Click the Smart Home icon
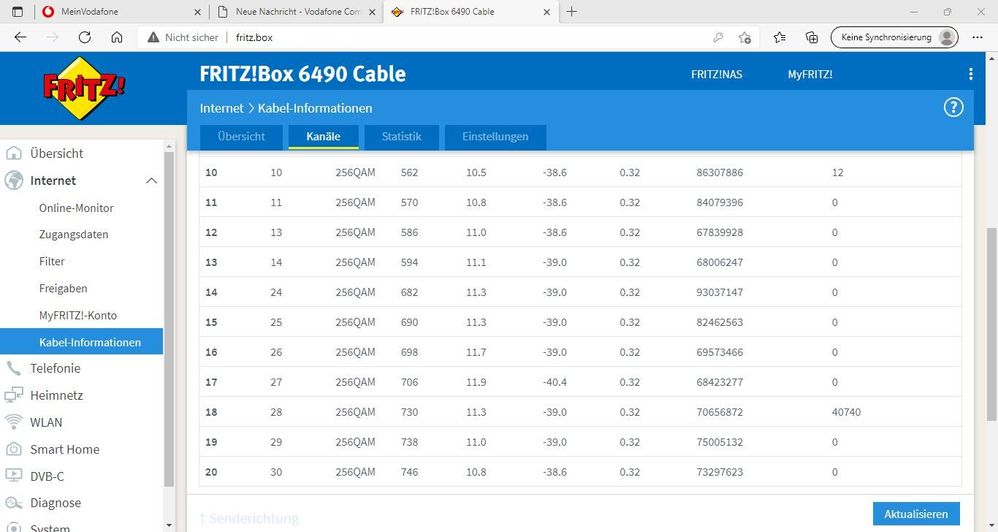This screenshot has width=998, height=532. click(x=13, y=449)
